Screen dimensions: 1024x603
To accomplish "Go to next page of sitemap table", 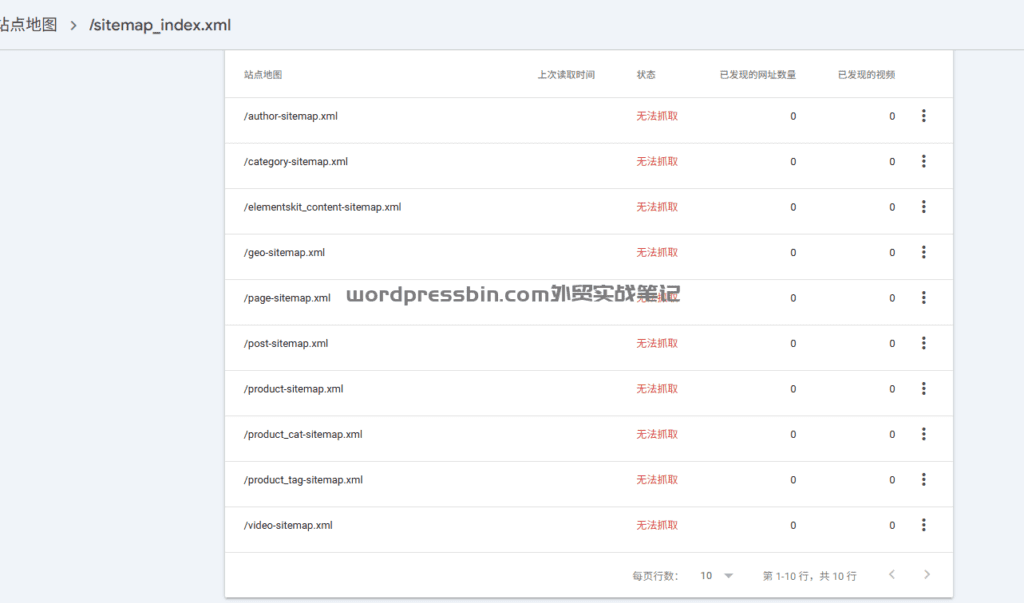I will point(927,575).
